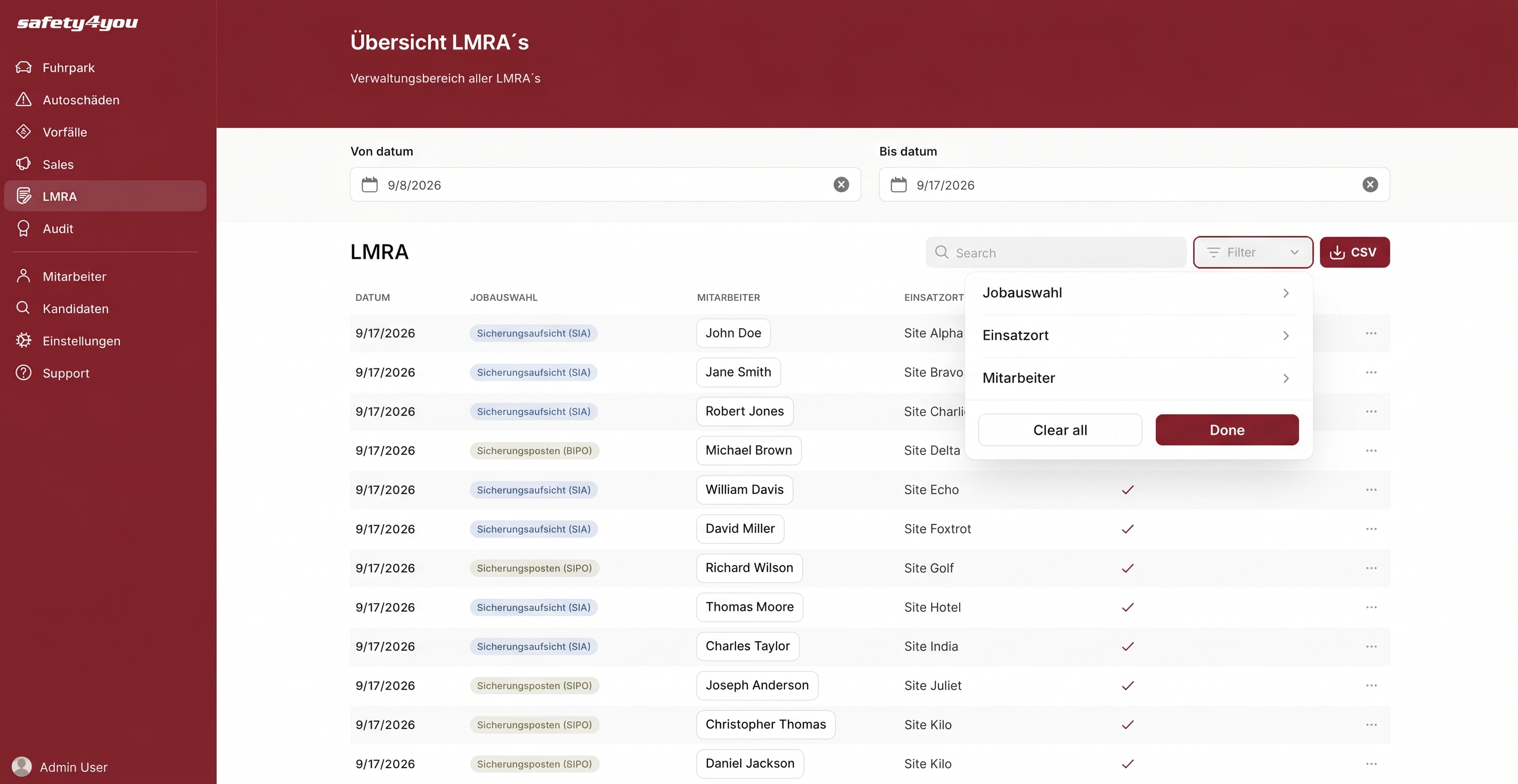The height and width of the screenshot is (784, 1518).
Task: Click the Bis datum date field
Action: (1135, 184)
